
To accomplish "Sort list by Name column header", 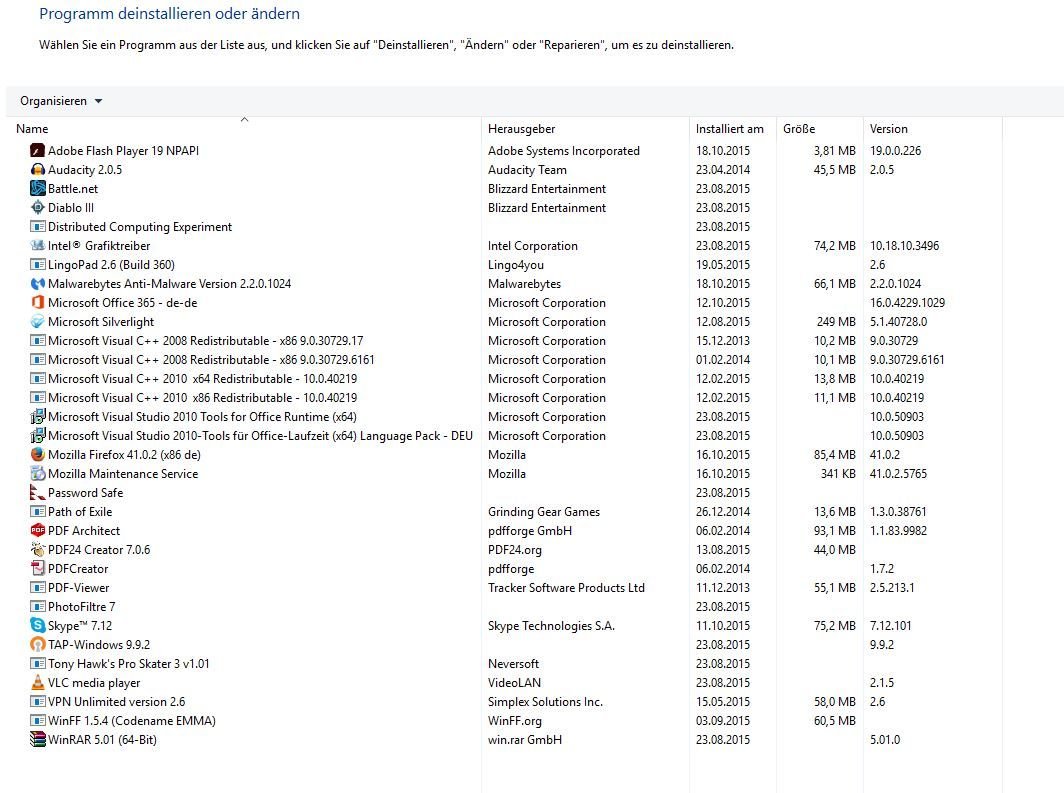I will click(32, 129).
